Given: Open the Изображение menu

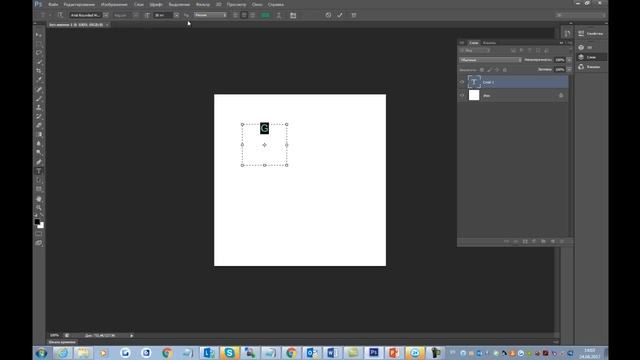Looking at the screenshot, I should coord(114,4).
